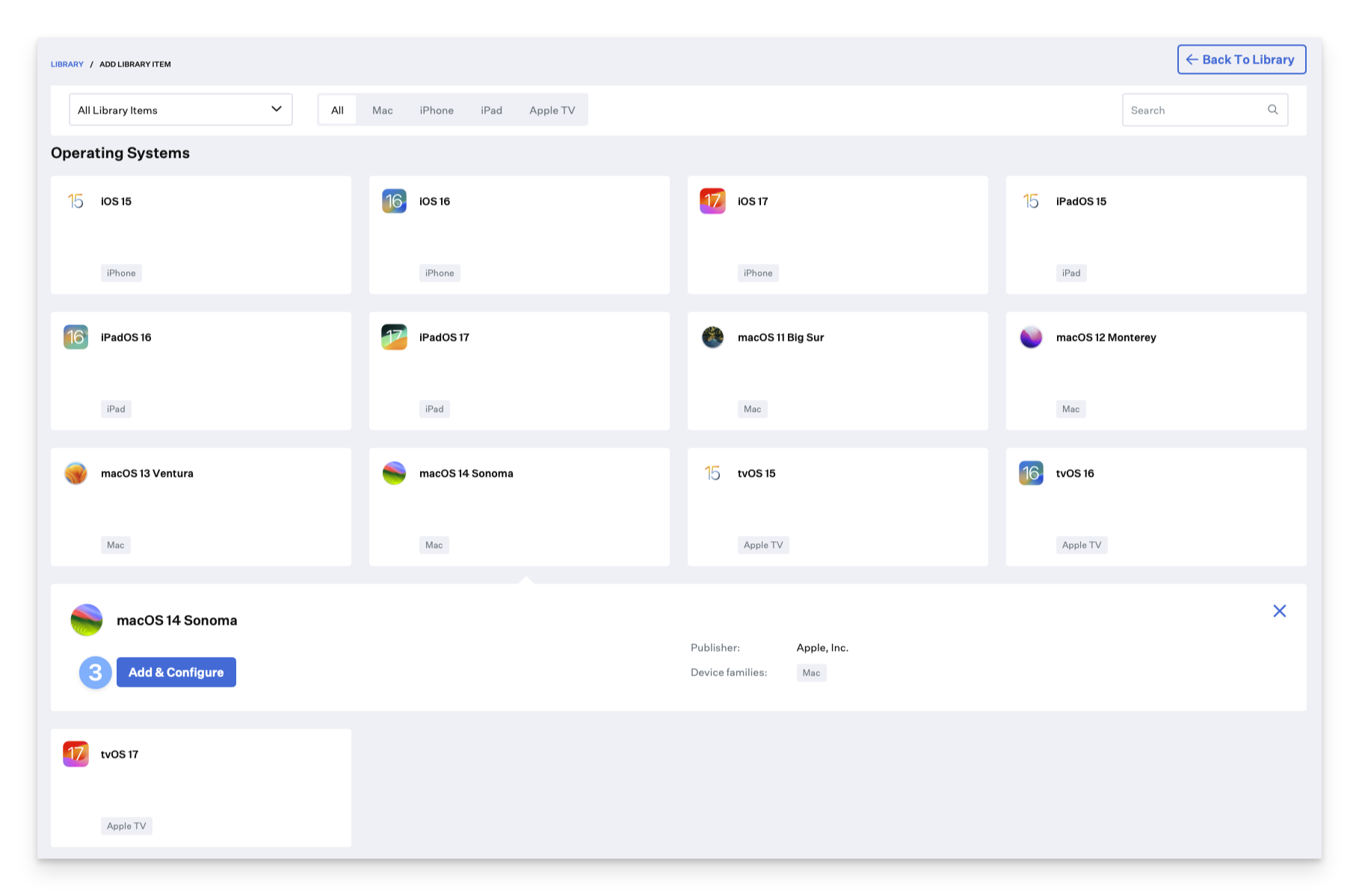Screen dimensions: 1359x896
Task: Select the macOS 13 Ventura title
Action: point(147,473)
